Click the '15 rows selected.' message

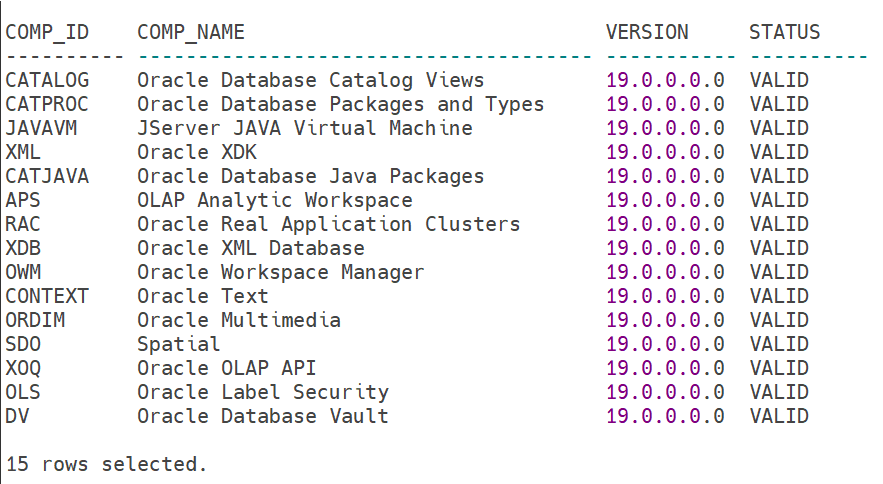106,464
